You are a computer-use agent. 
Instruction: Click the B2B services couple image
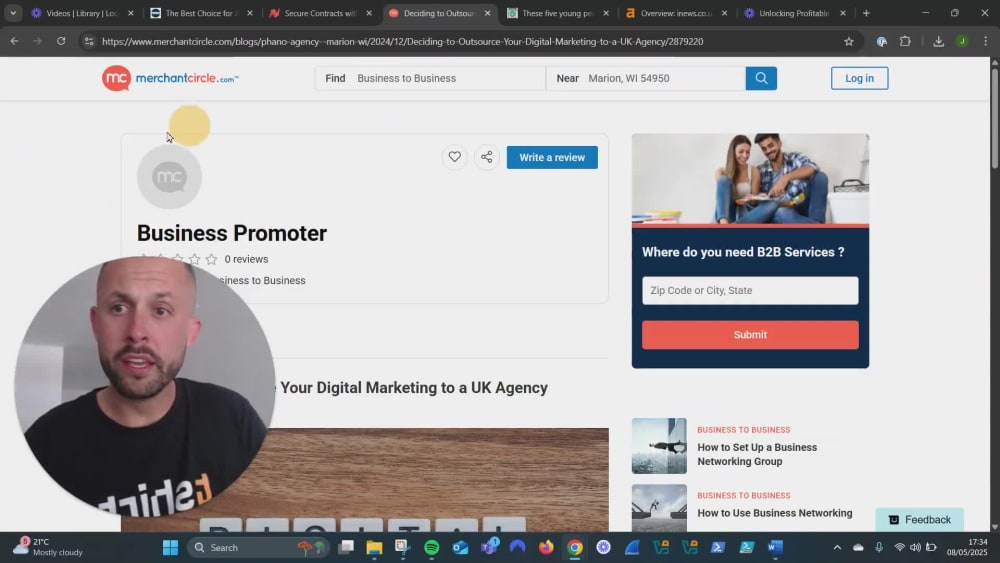click(x=750, y=179)
